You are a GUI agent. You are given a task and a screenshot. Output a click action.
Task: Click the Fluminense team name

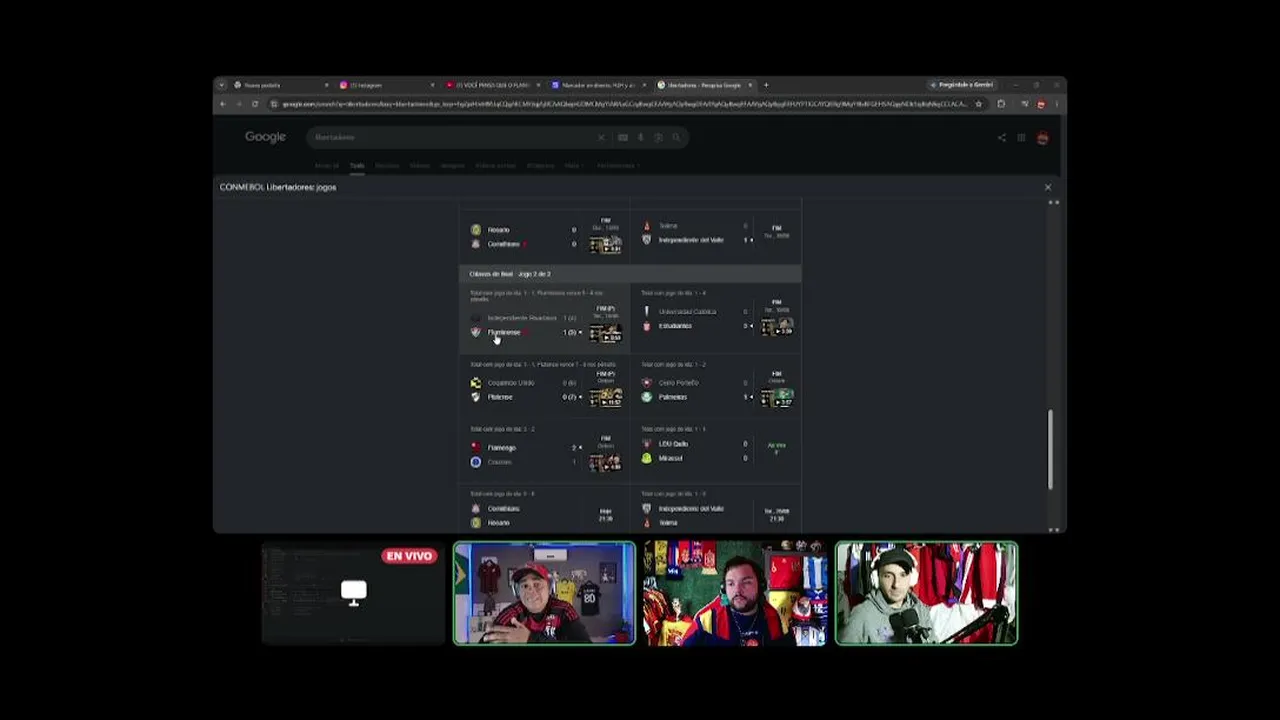[x=504, y=332]
